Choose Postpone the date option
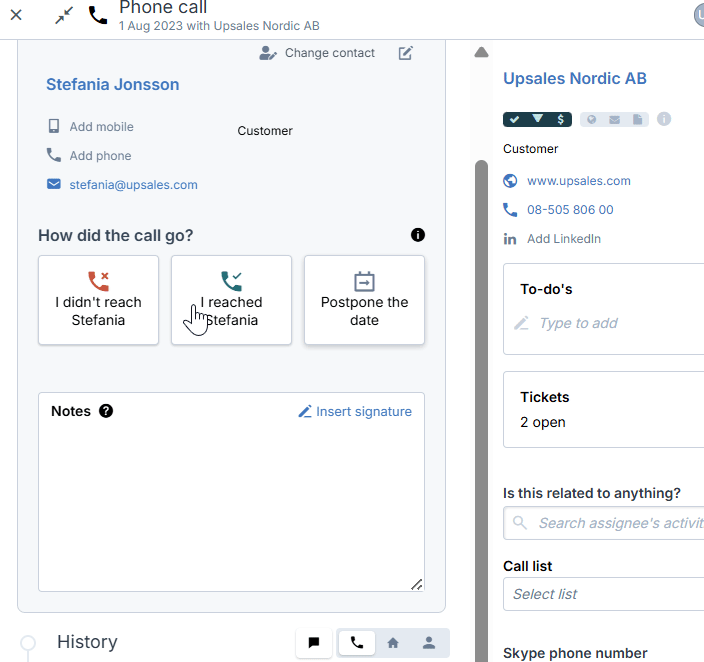The width and height of the screenshot is (704, 662). pos(364,300)
